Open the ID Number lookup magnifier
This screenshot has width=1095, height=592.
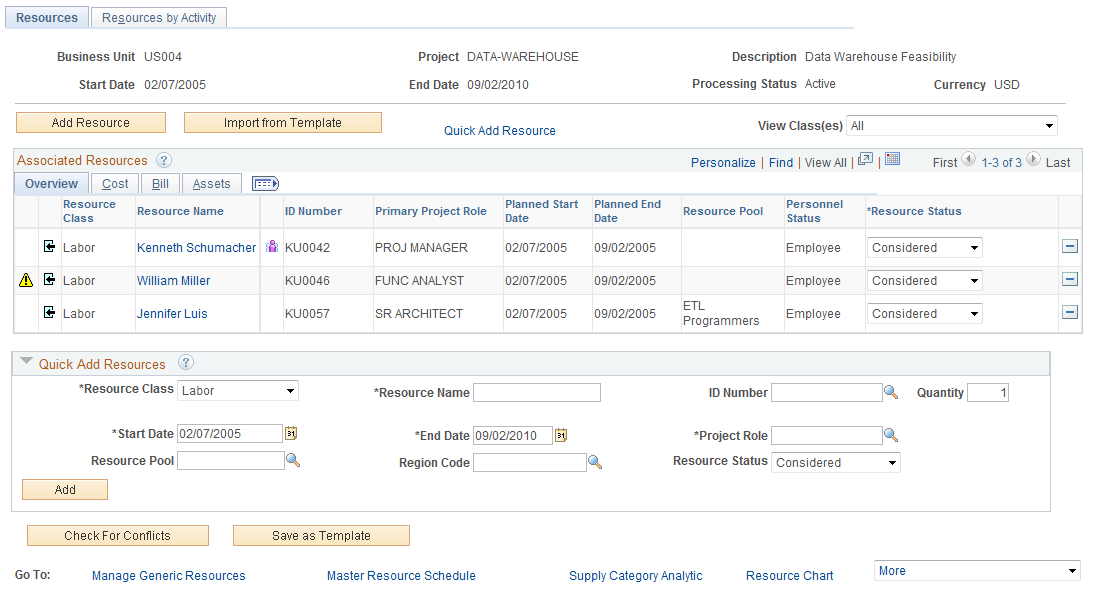click(891, 392)
